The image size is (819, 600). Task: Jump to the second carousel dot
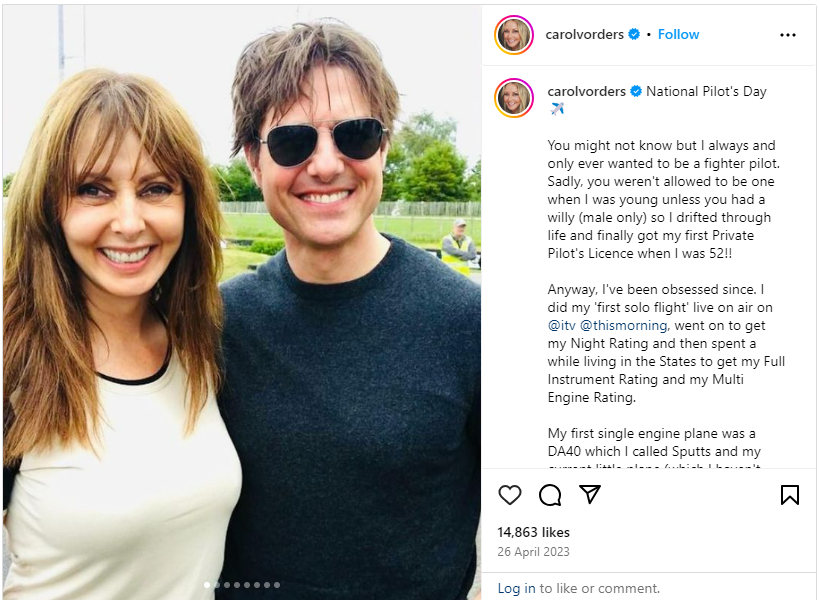[217, 585]
